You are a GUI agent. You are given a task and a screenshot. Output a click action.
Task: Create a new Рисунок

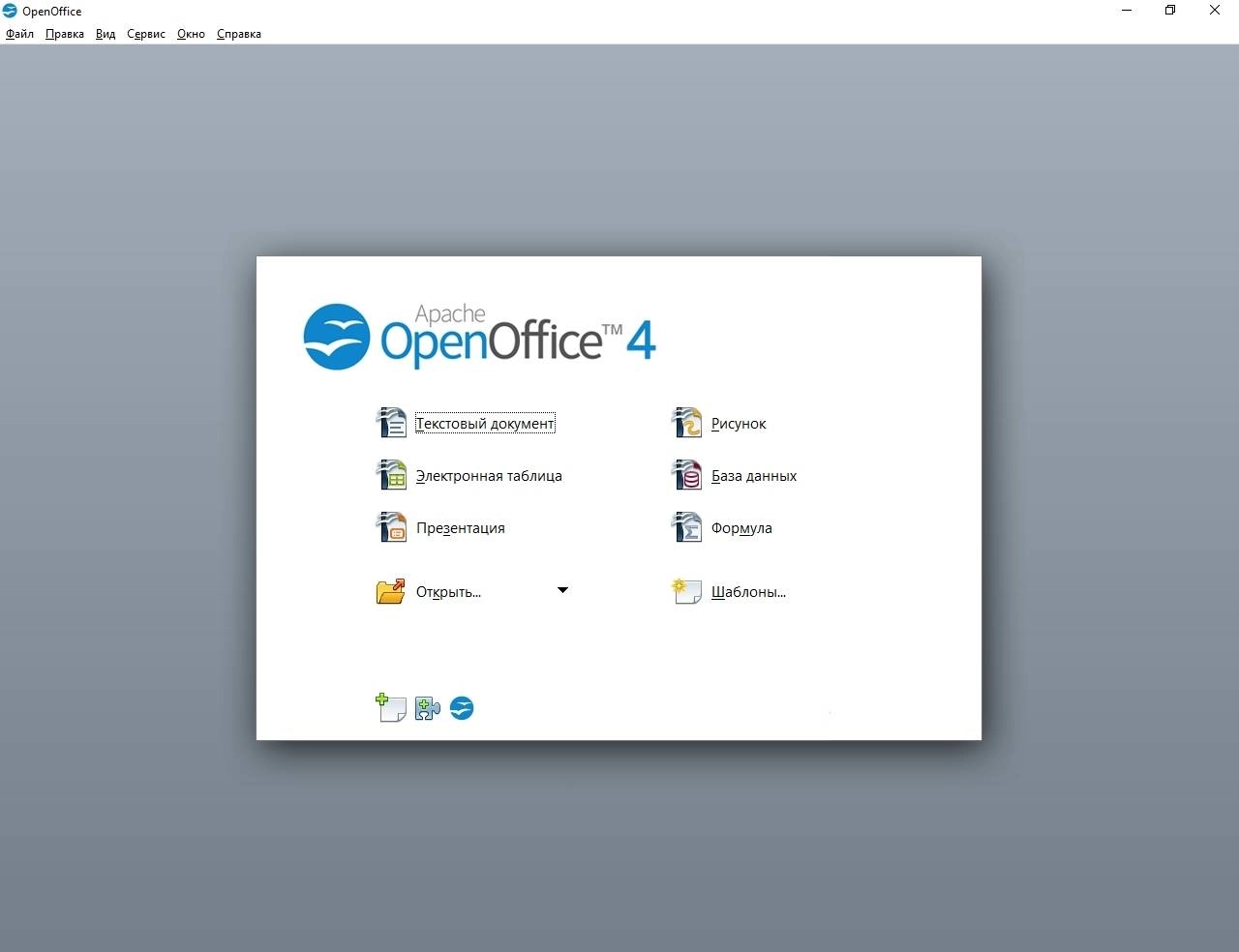click(x=739, y=424)
